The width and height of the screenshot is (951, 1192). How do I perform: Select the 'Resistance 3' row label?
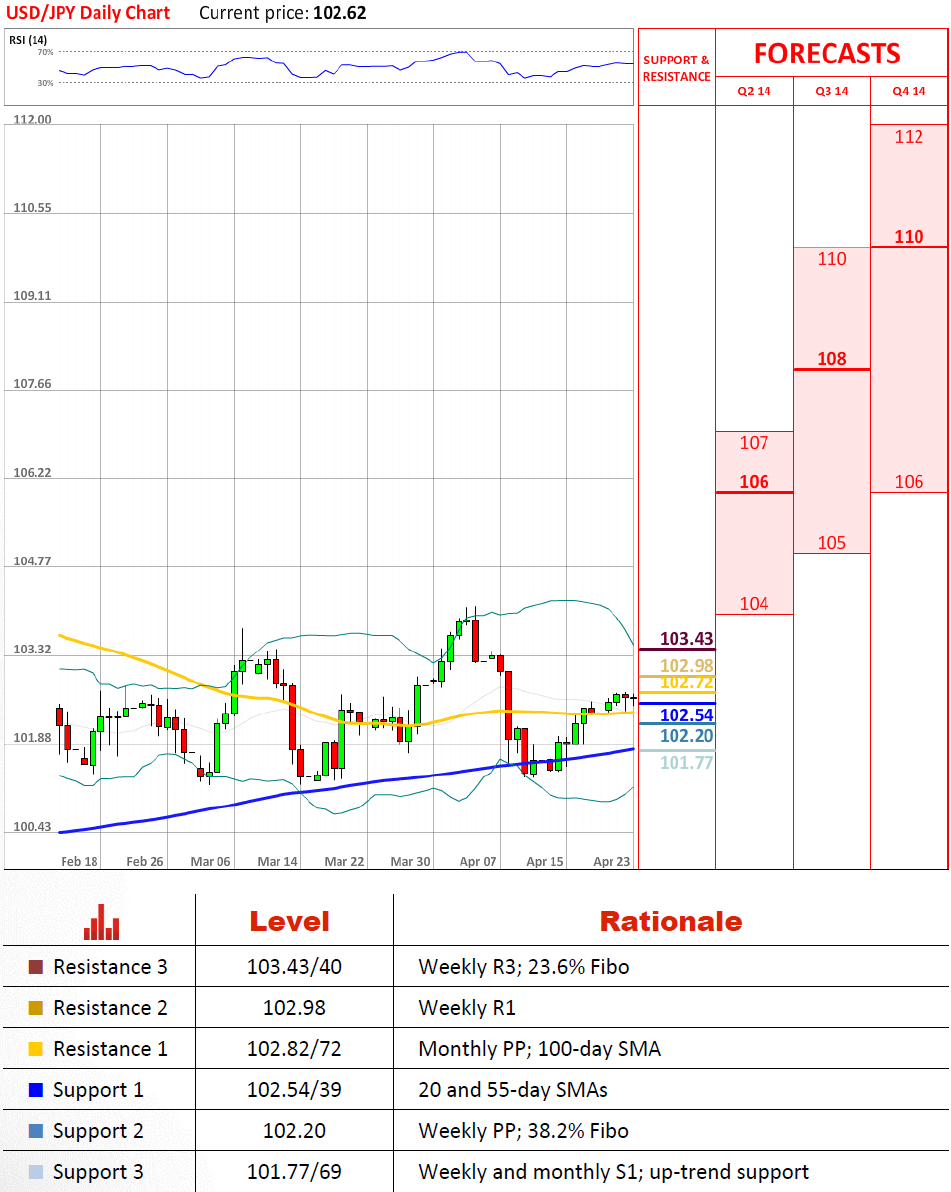click(110, 967)
